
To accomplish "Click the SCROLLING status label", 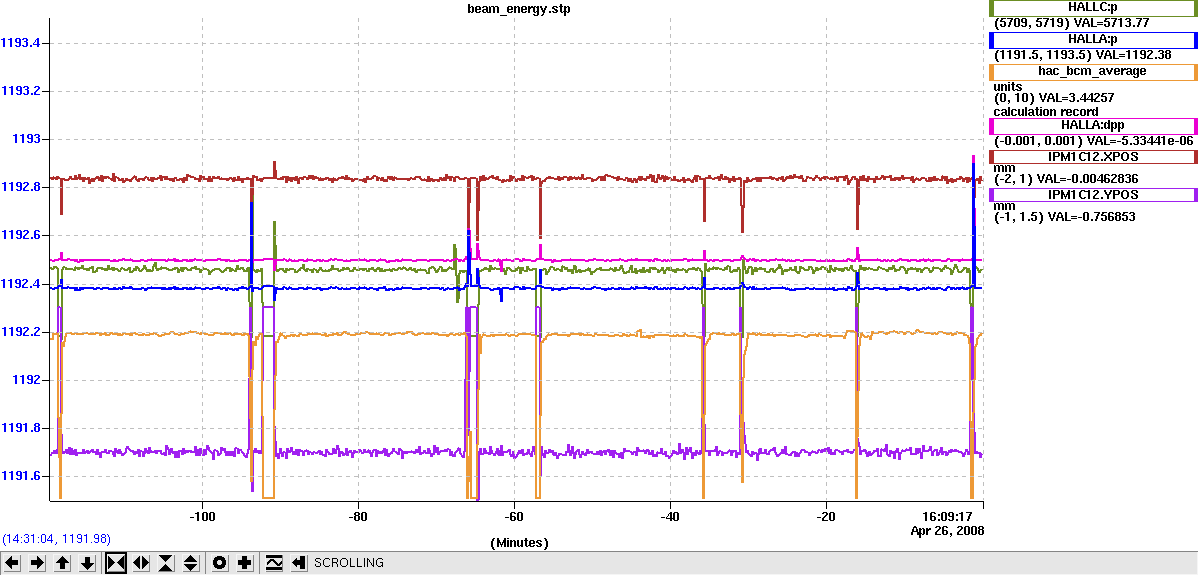I will 349,563.
